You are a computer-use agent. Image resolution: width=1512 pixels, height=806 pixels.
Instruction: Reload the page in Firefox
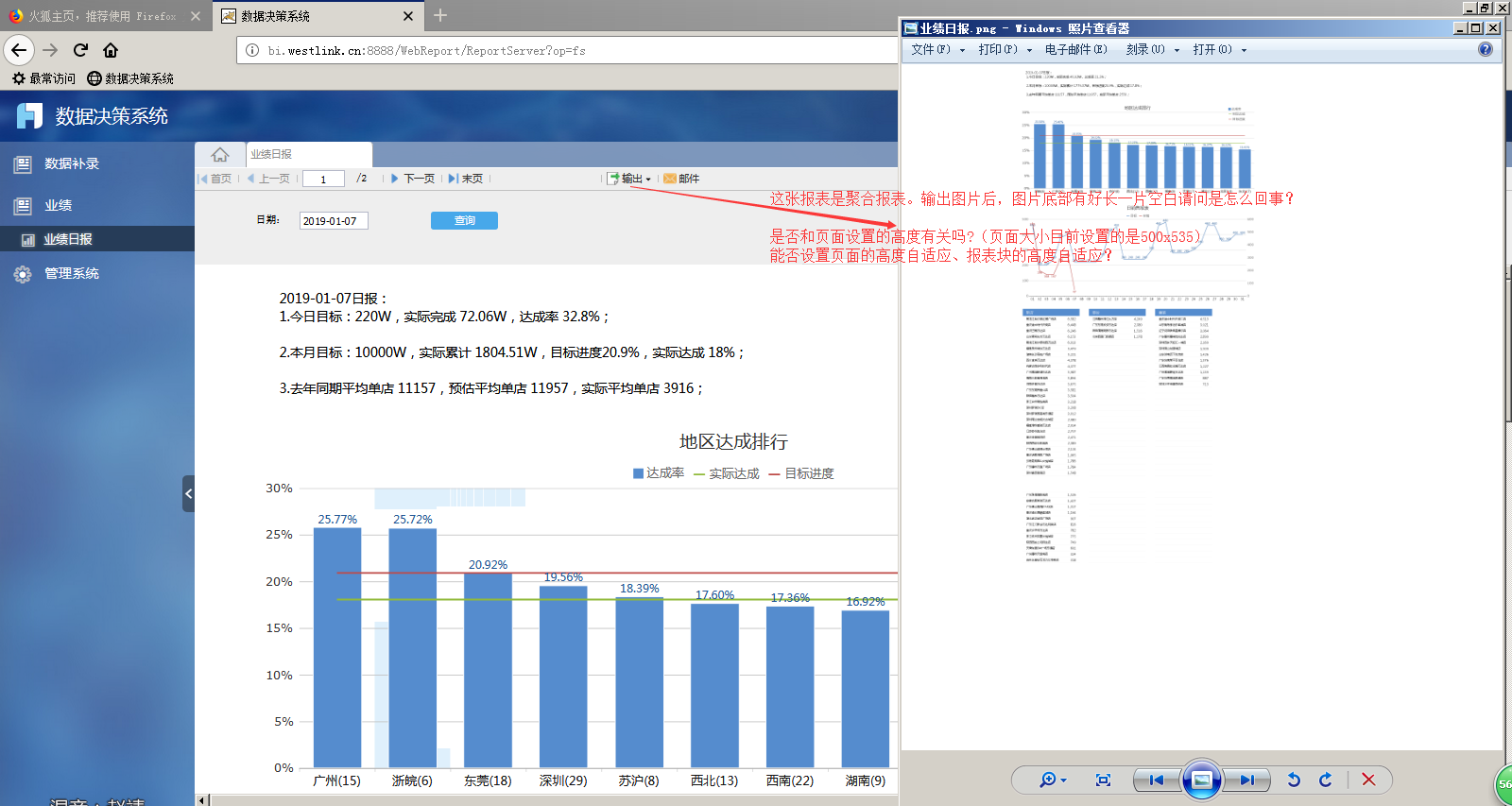80,50
